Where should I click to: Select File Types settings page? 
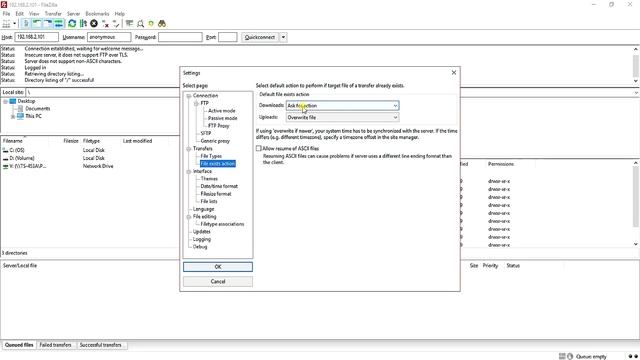click(x=211, y=156)
